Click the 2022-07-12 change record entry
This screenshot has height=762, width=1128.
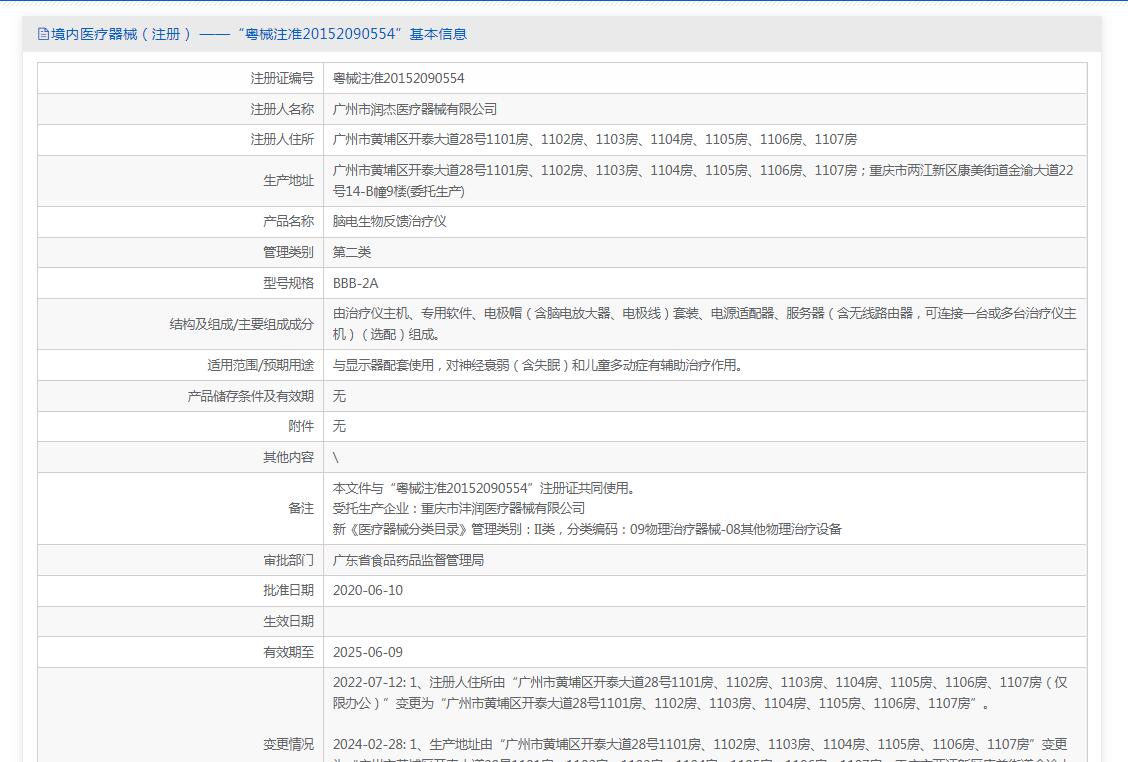pos(699,692)
